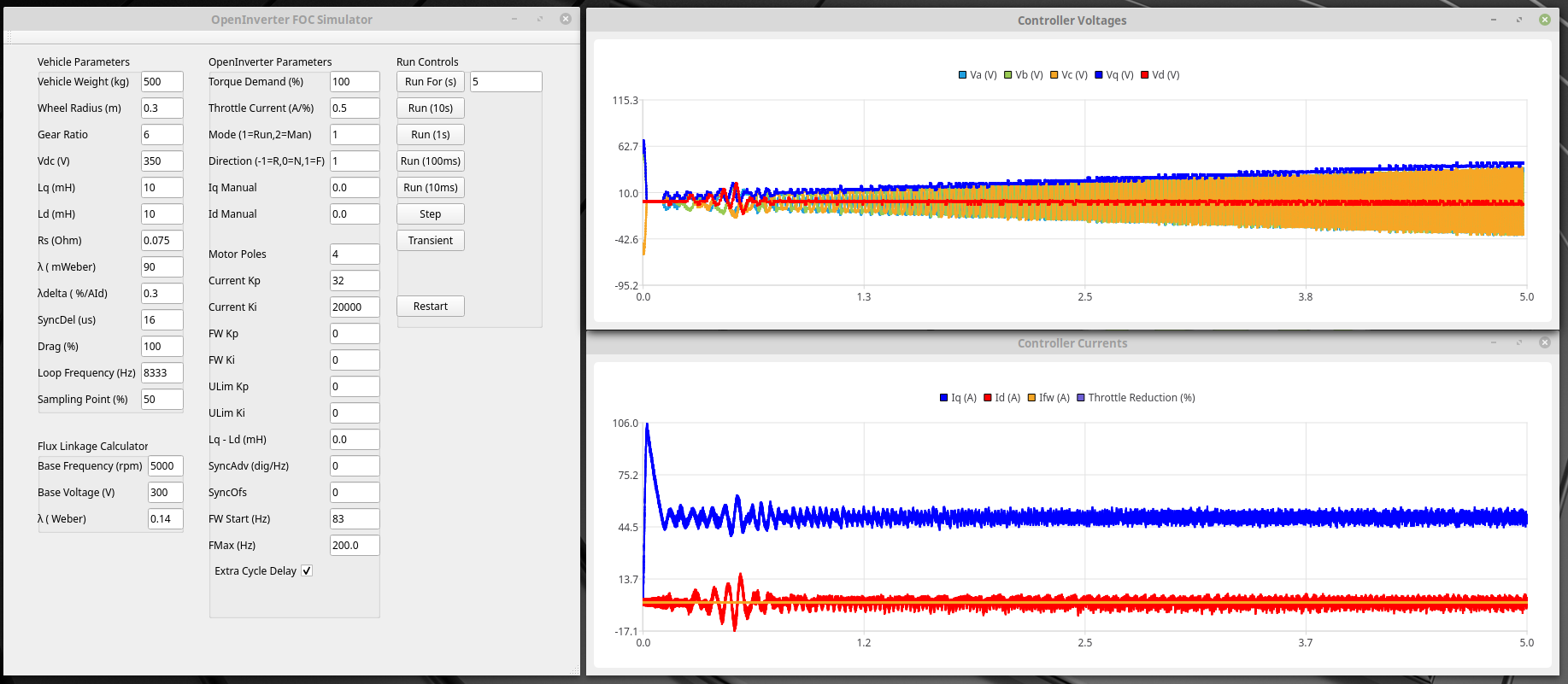Click the Run For (s) button
Viewport: 1568px width, 684px height.
click(x=430, y=82)
